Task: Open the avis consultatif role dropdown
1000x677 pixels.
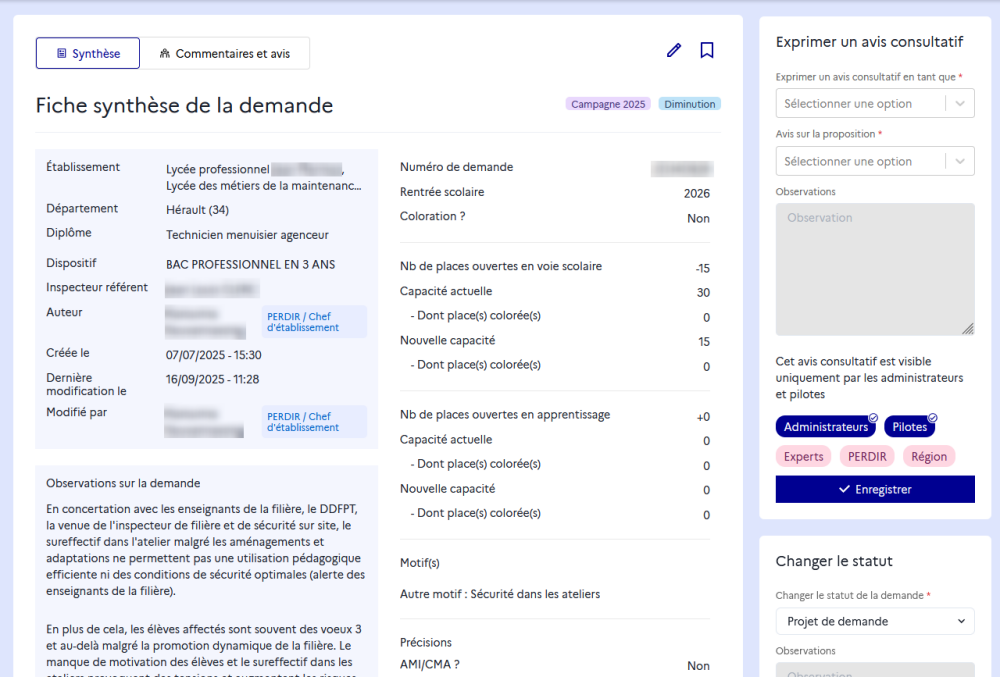Action: pyautogui.click(x=875, y=103)
